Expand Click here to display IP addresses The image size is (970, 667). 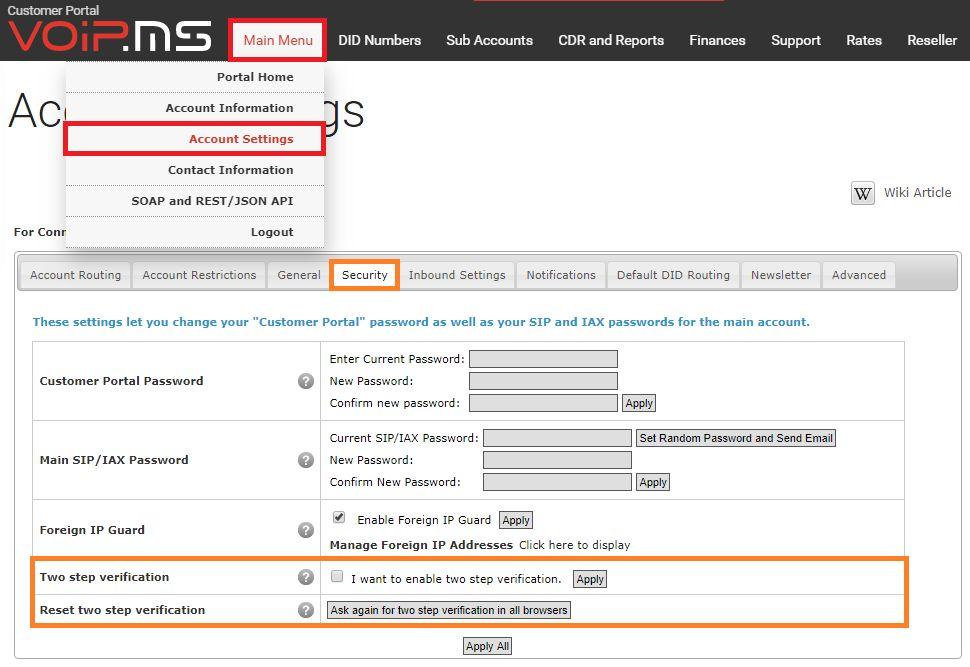coord(574,545)
